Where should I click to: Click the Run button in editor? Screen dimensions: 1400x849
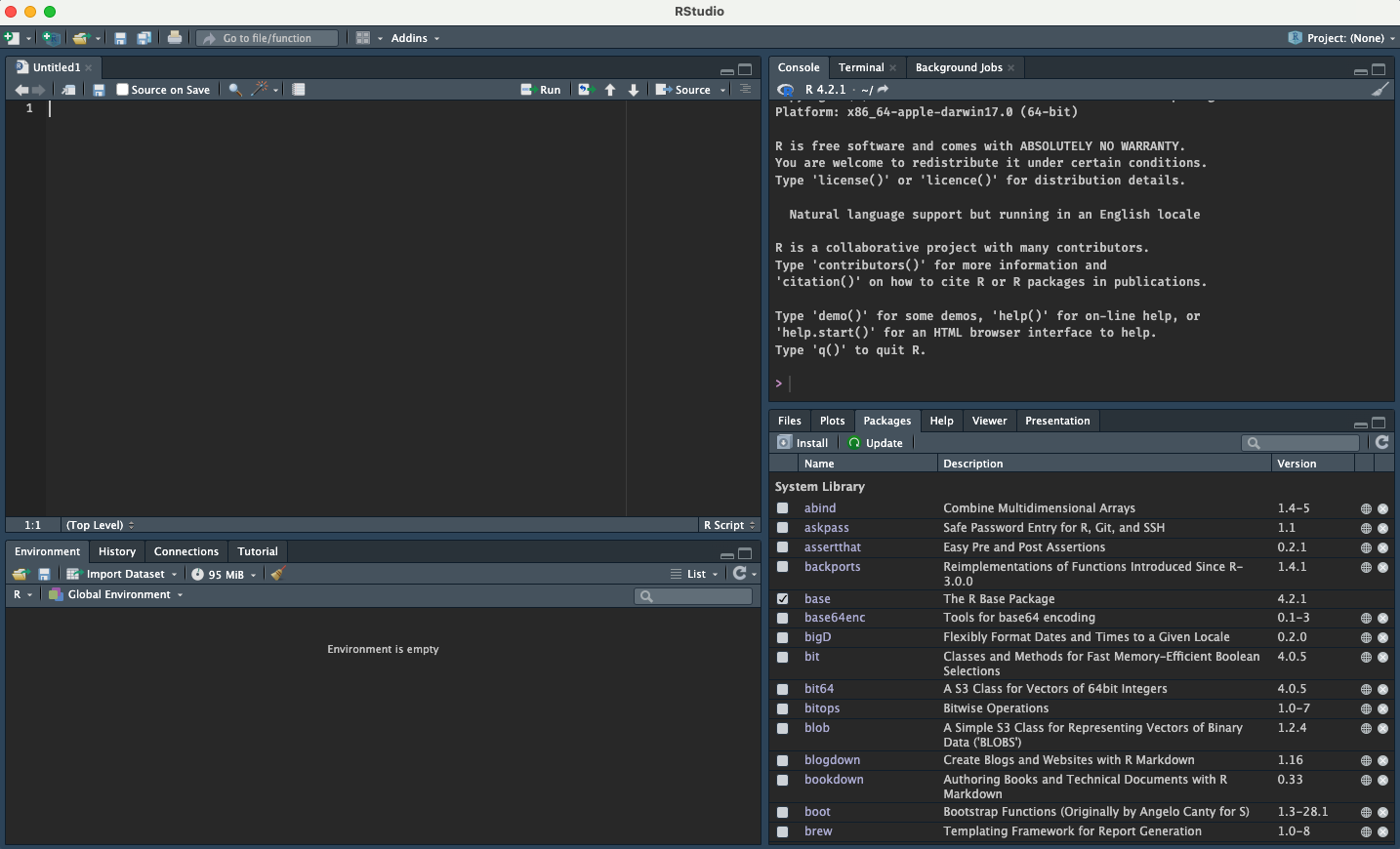pos(542,90)
